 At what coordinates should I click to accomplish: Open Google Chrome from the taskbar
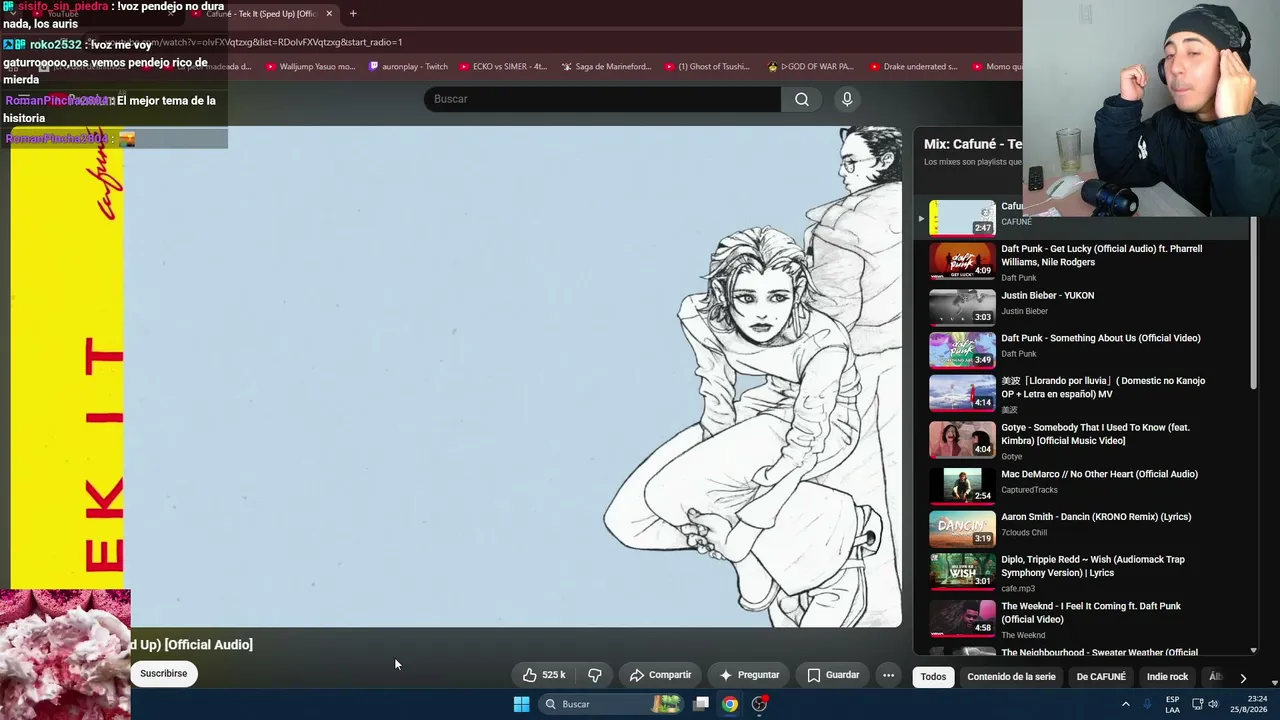click(730, 704)
